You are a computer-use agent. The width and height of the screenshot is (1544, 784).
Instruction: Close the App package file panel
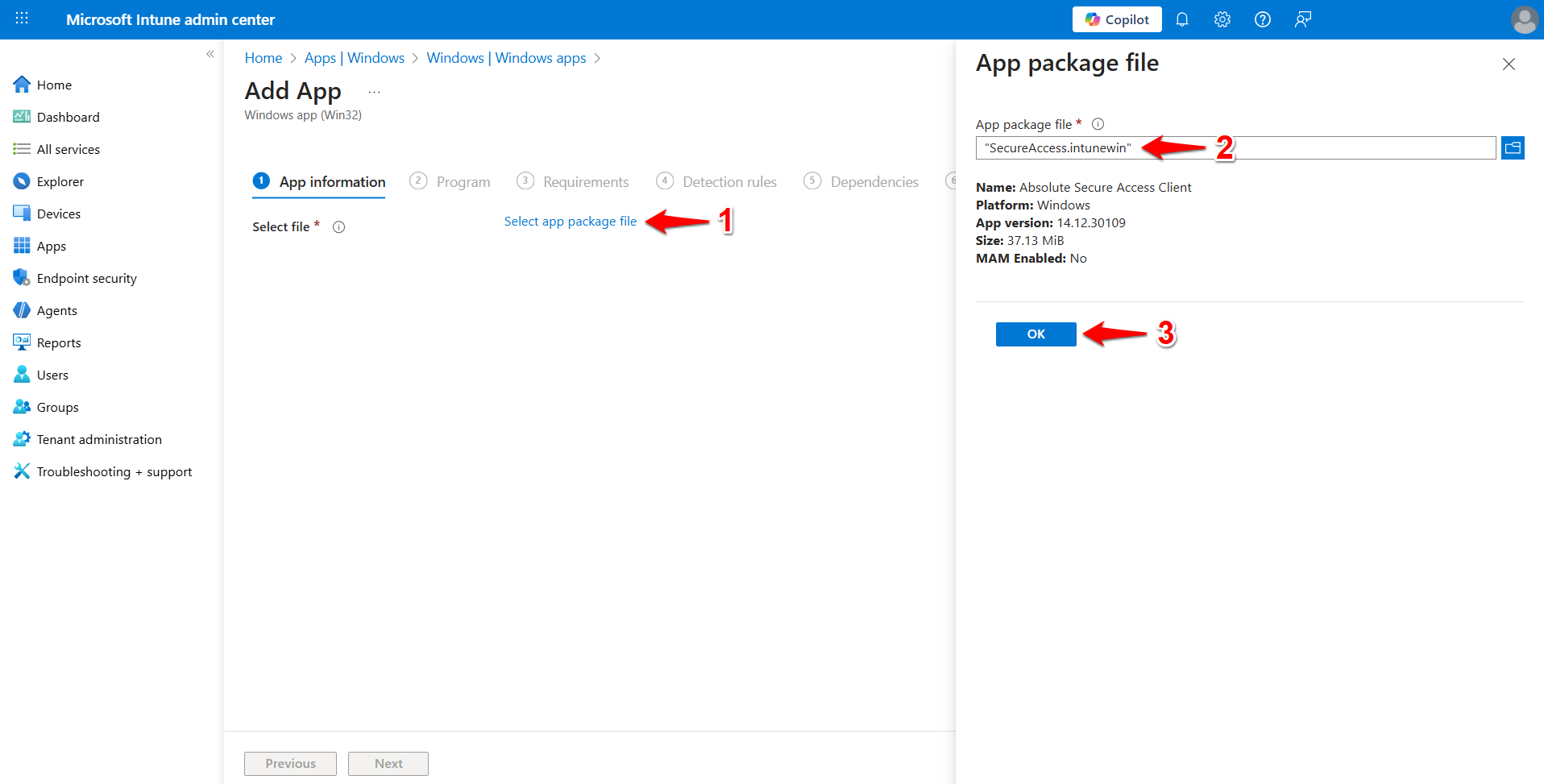(1509, 64)
